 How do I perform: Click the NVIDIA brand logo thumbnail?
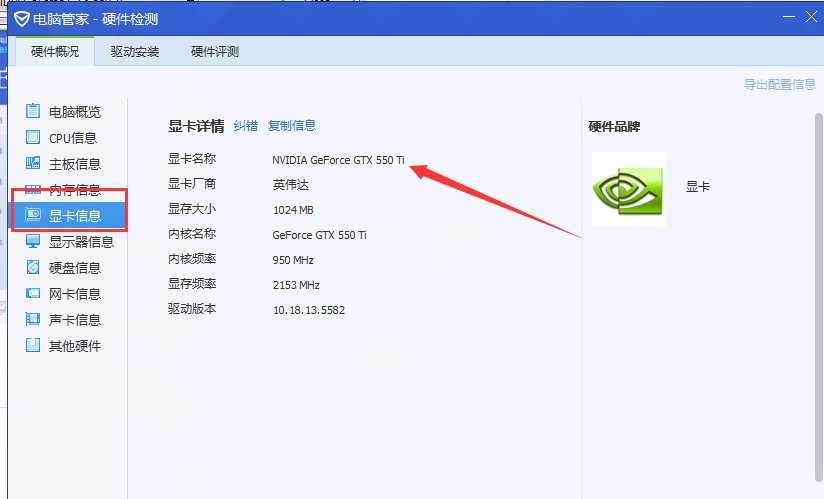(629, 189)
